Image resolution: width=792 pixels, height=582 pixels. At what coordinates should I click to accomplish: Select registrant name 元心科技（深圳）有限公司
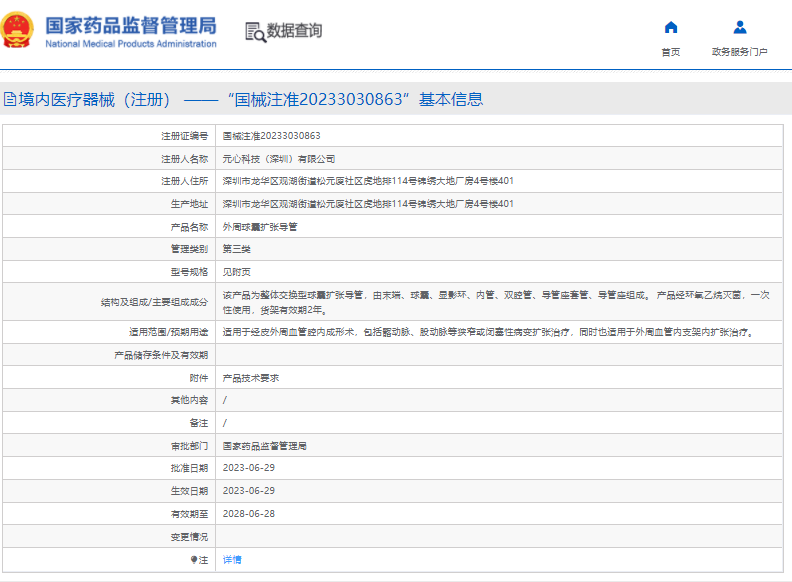pos(279,159)
